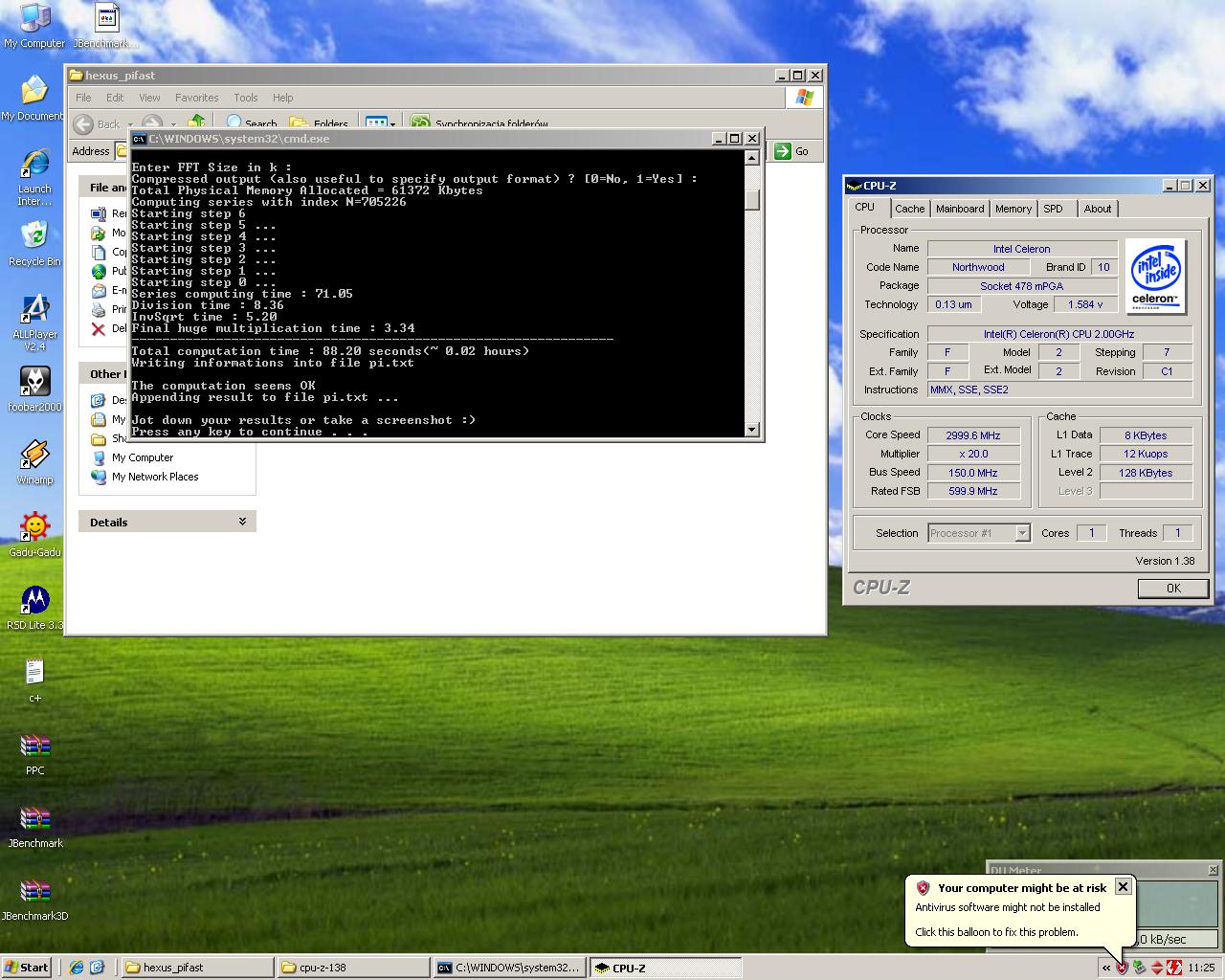The image size is (1225, 980).
Task: Open My Network Places link
Action: 155,477
